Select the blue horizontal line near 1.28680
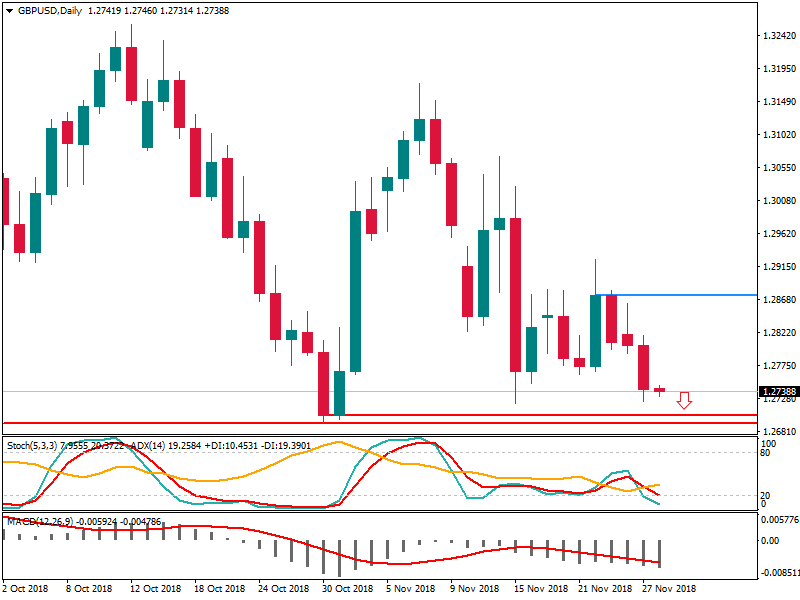 pyautogui.click(x=677, y=295)
